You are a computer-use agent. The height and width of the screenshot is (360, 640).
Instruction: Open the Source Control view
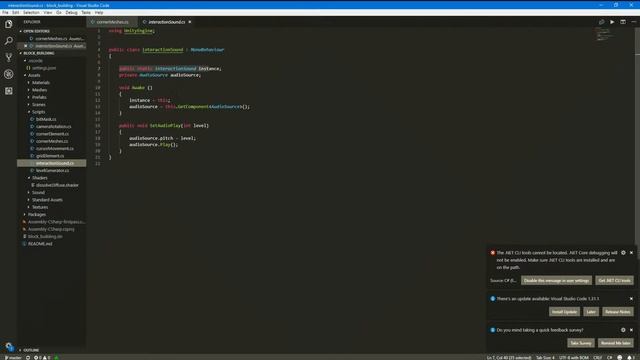pos(9,58)
